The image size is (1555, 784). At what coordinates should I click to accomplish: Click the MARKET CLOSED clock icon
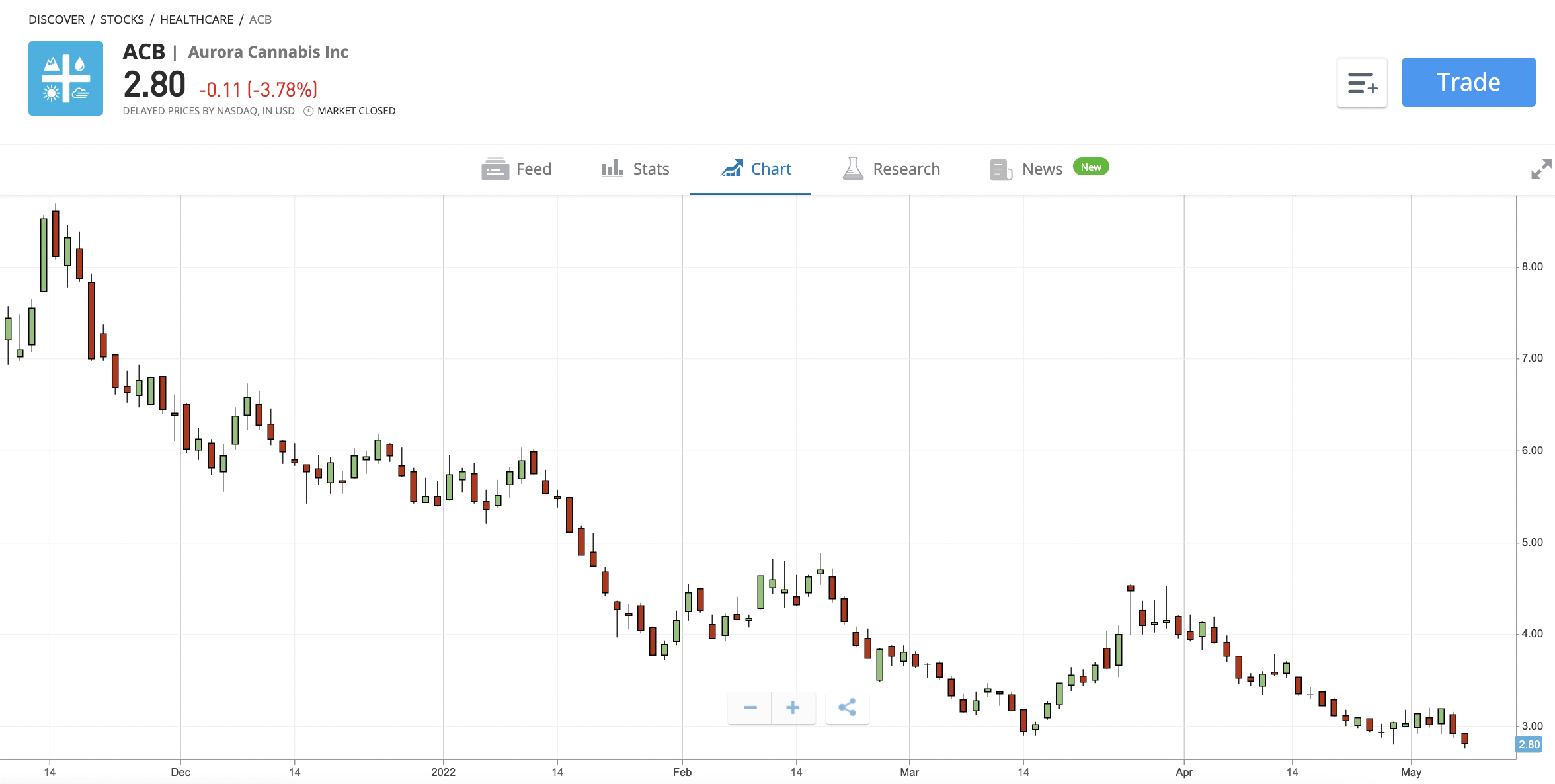point(308,111)
